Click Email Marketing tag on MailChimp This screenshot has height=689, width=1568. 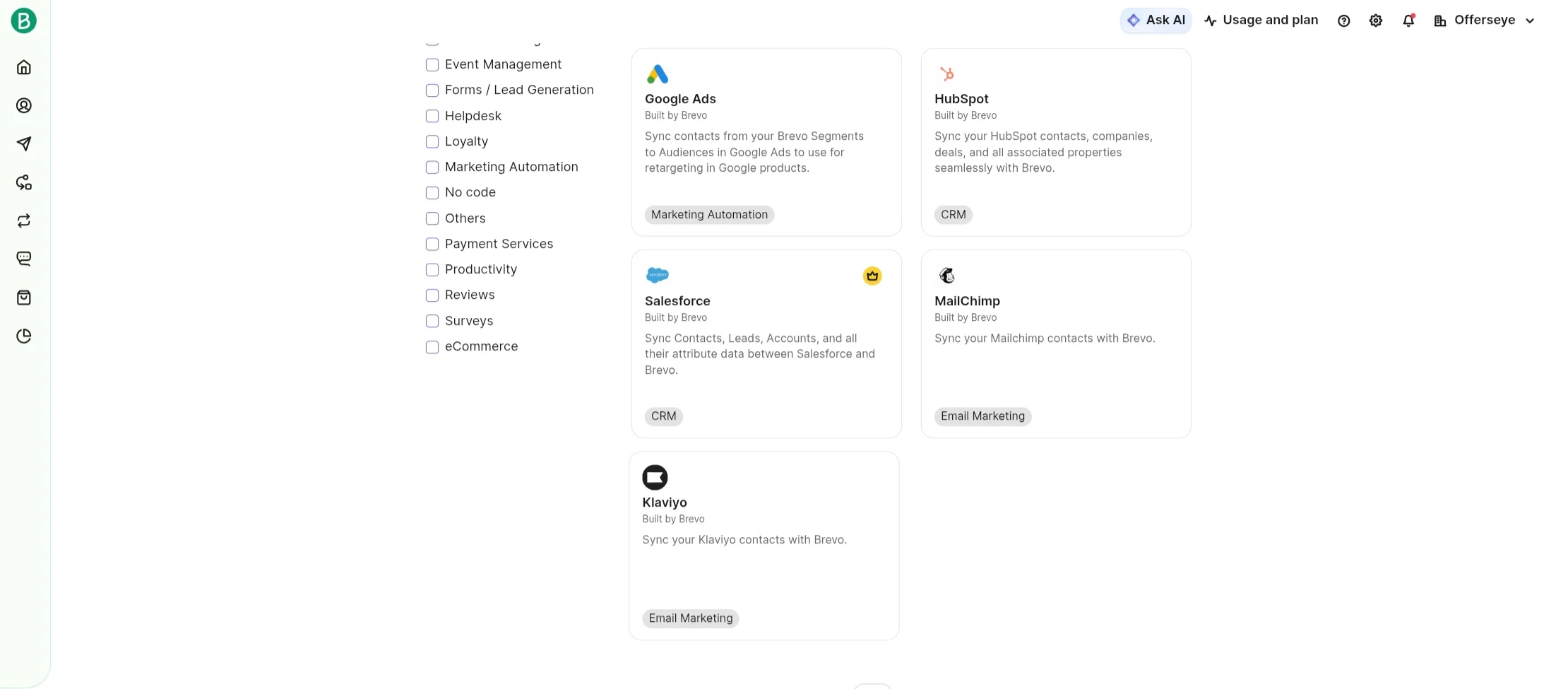[982, 416]
